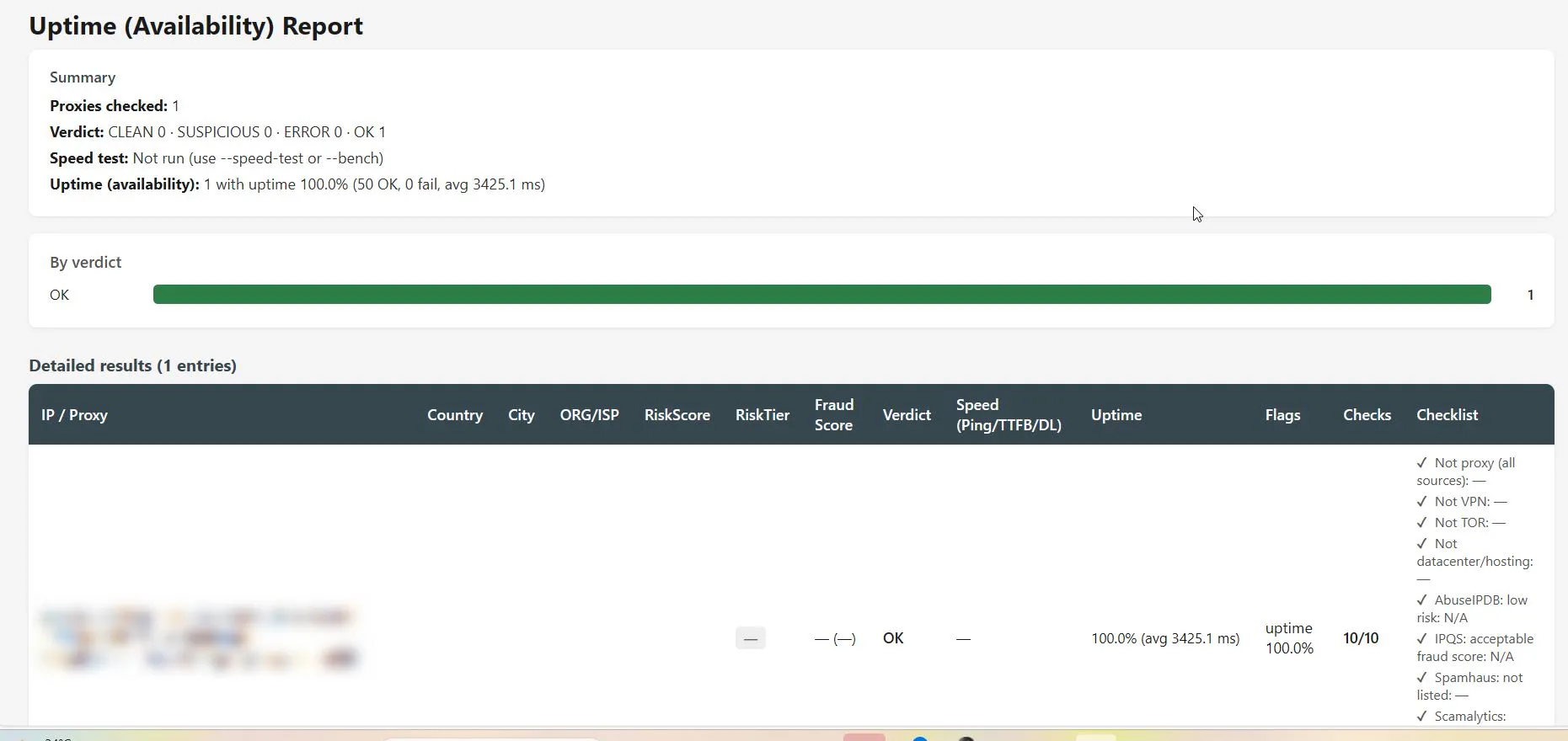The height and width of the screenshot is (741, 1568).
Task: Click the OK label beside the green bar
Action: tap(60, 296)
